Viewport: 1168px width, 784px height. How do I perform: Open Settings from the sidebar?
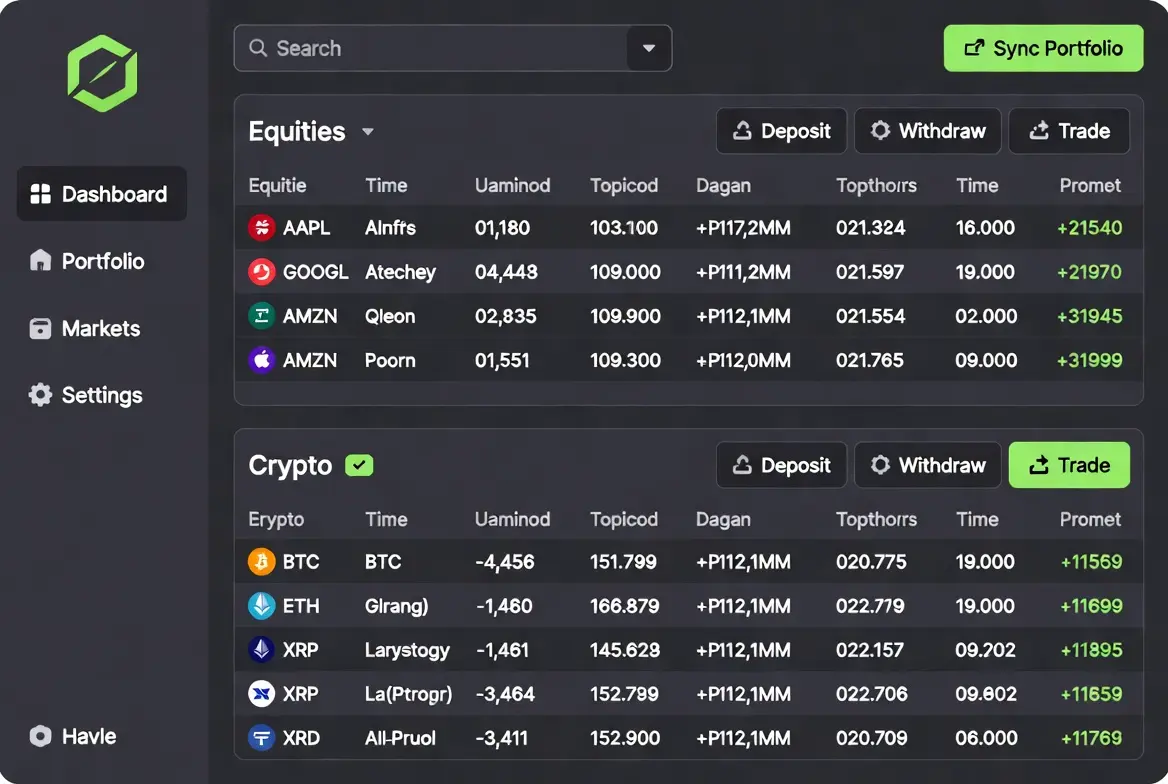point(102,395)
